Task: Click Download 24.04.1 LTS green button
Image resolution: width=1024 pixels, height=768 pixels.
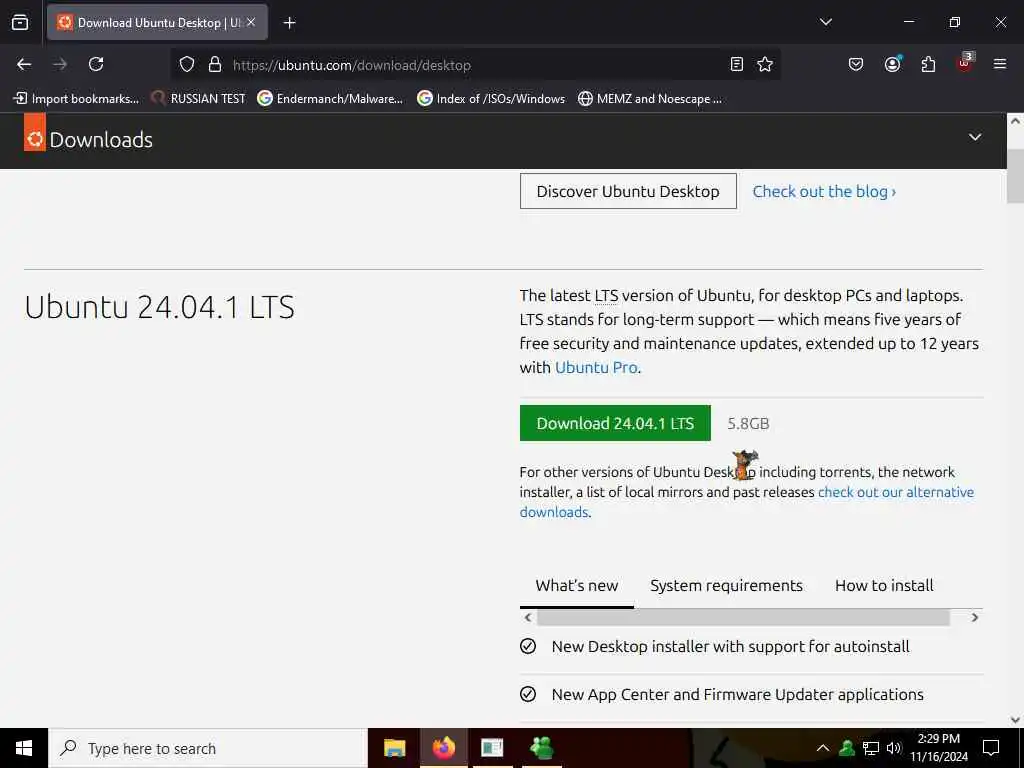Action: click(615, 423)
